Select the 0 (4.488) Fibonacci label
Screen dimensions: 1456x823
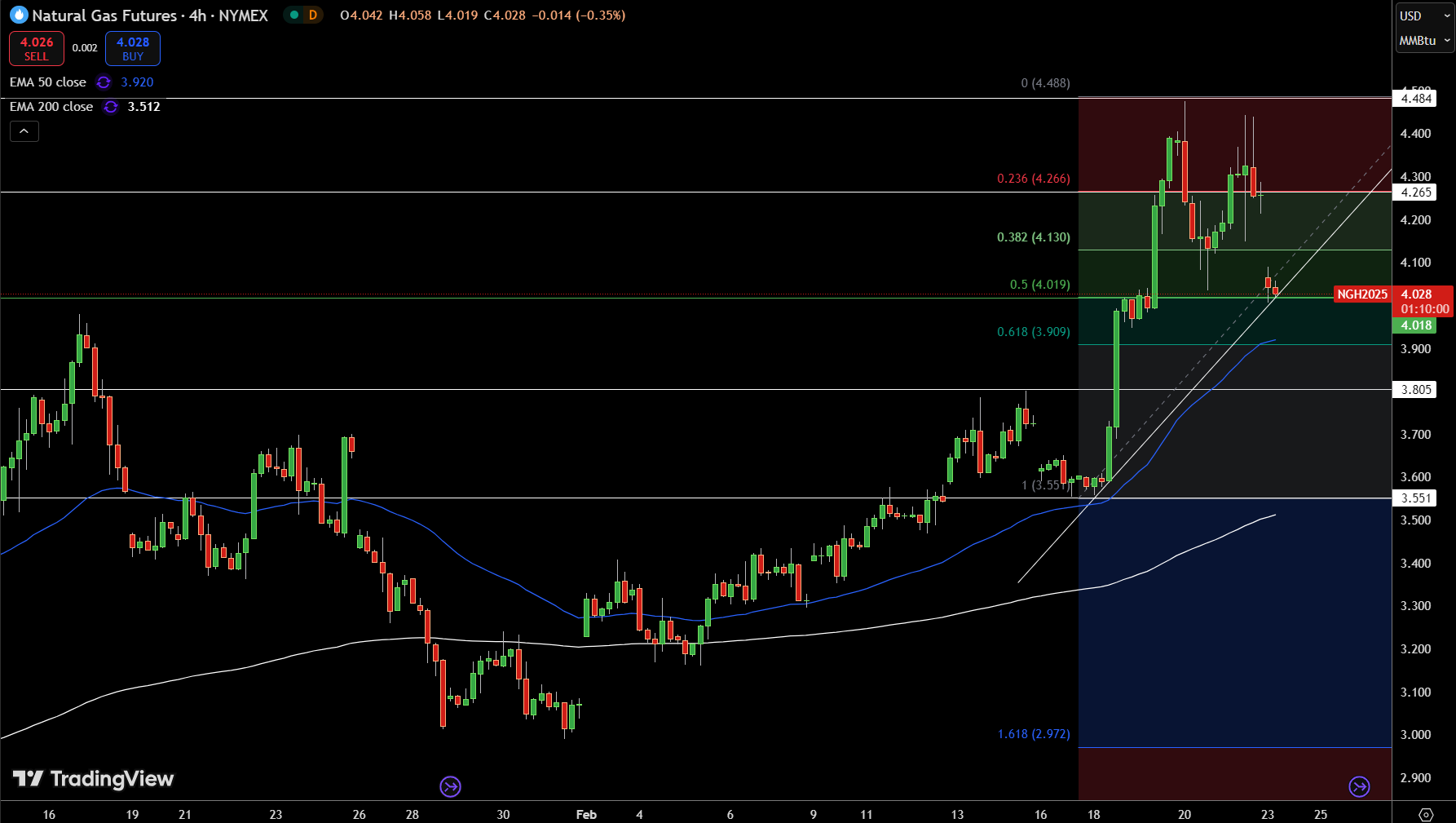click(1045, 83)
